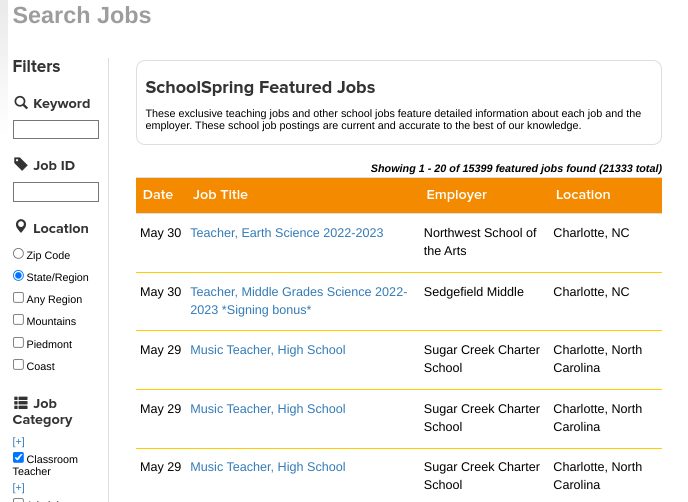
Task: Expand the [+] below Classroom Teacher
Action: 18,487
